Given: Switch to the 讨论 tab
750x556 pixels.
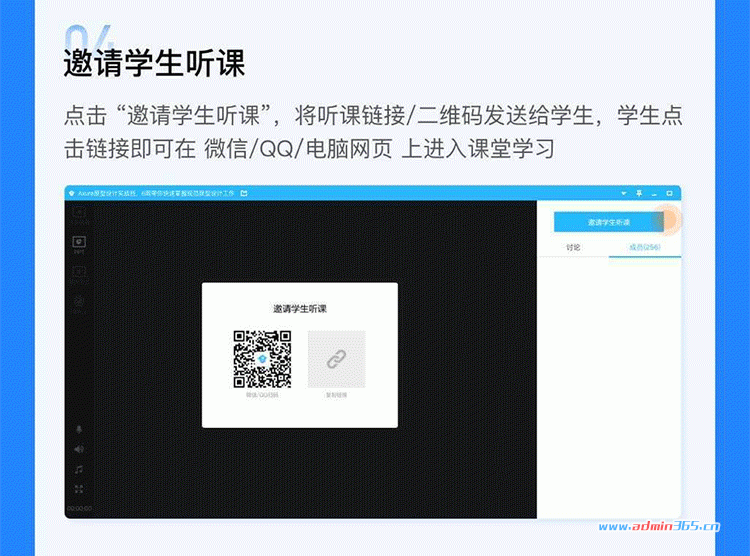Looking at the screenshot, I should [x=573, y=247].
